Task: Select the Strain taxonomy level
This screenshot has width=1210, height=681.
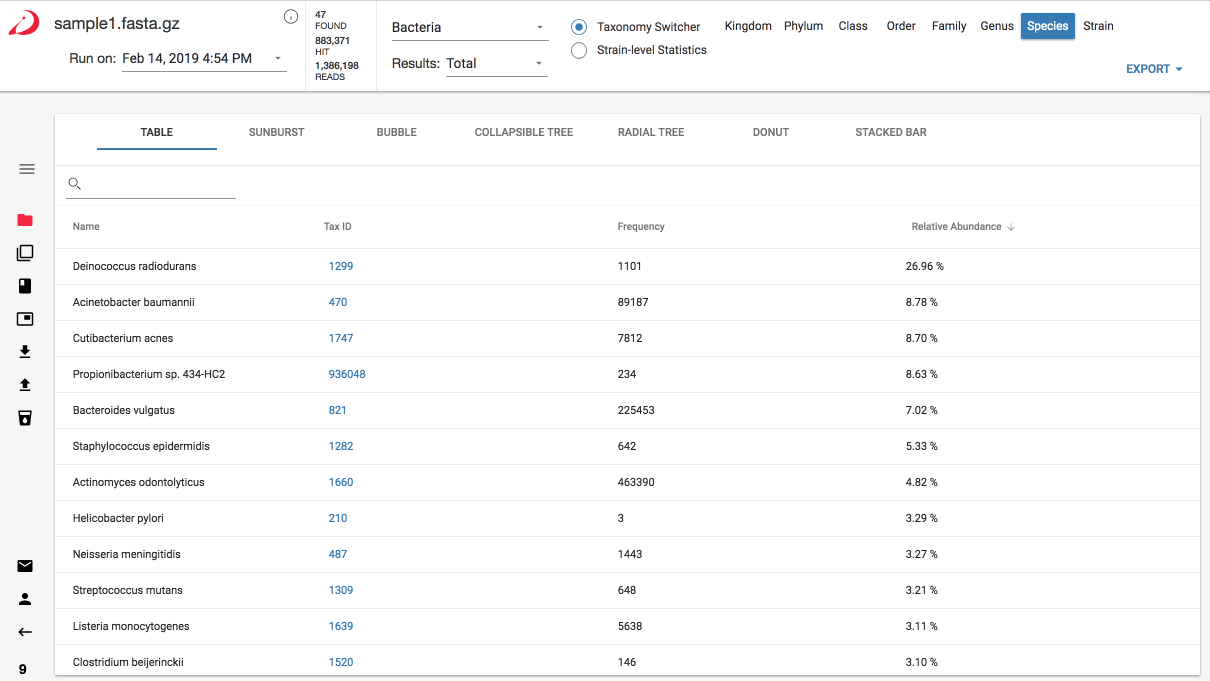Action: pyautogui.click(x=1098, y=26)
